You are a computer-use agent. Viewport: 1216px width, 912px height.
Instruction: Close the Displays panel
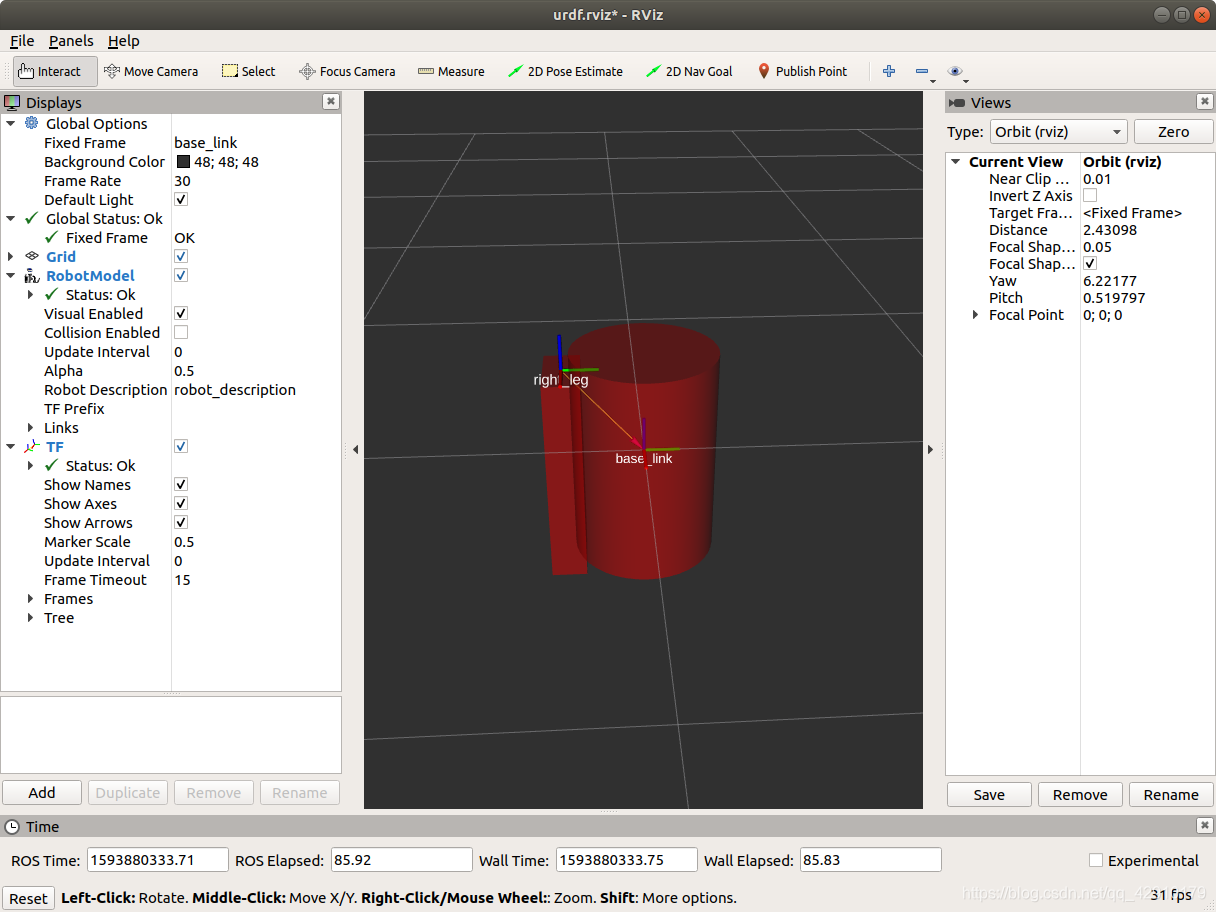(x=331, y=102)
